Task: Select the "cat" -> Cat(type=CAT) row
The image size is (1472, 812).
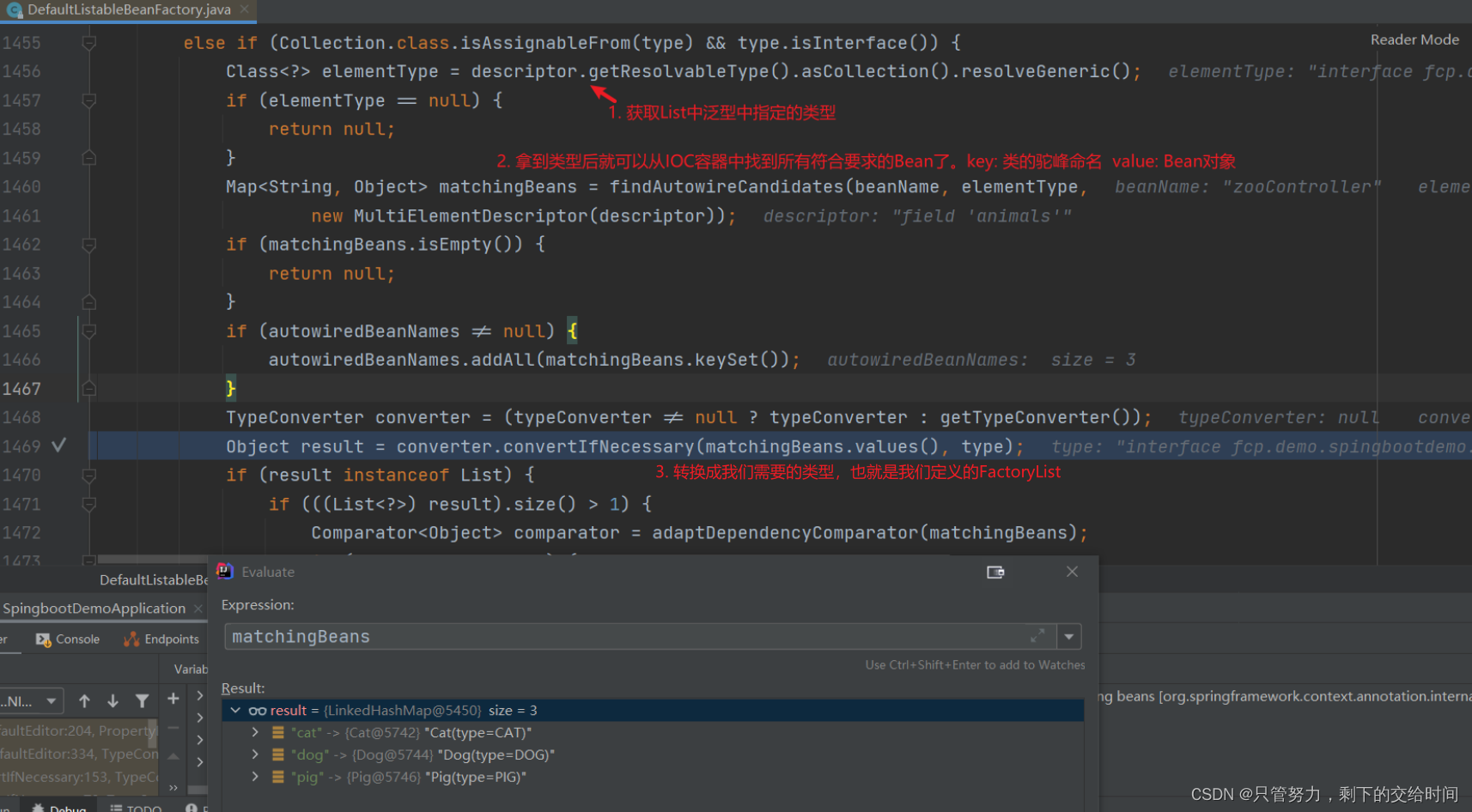Action: click(x=653, y=732)
